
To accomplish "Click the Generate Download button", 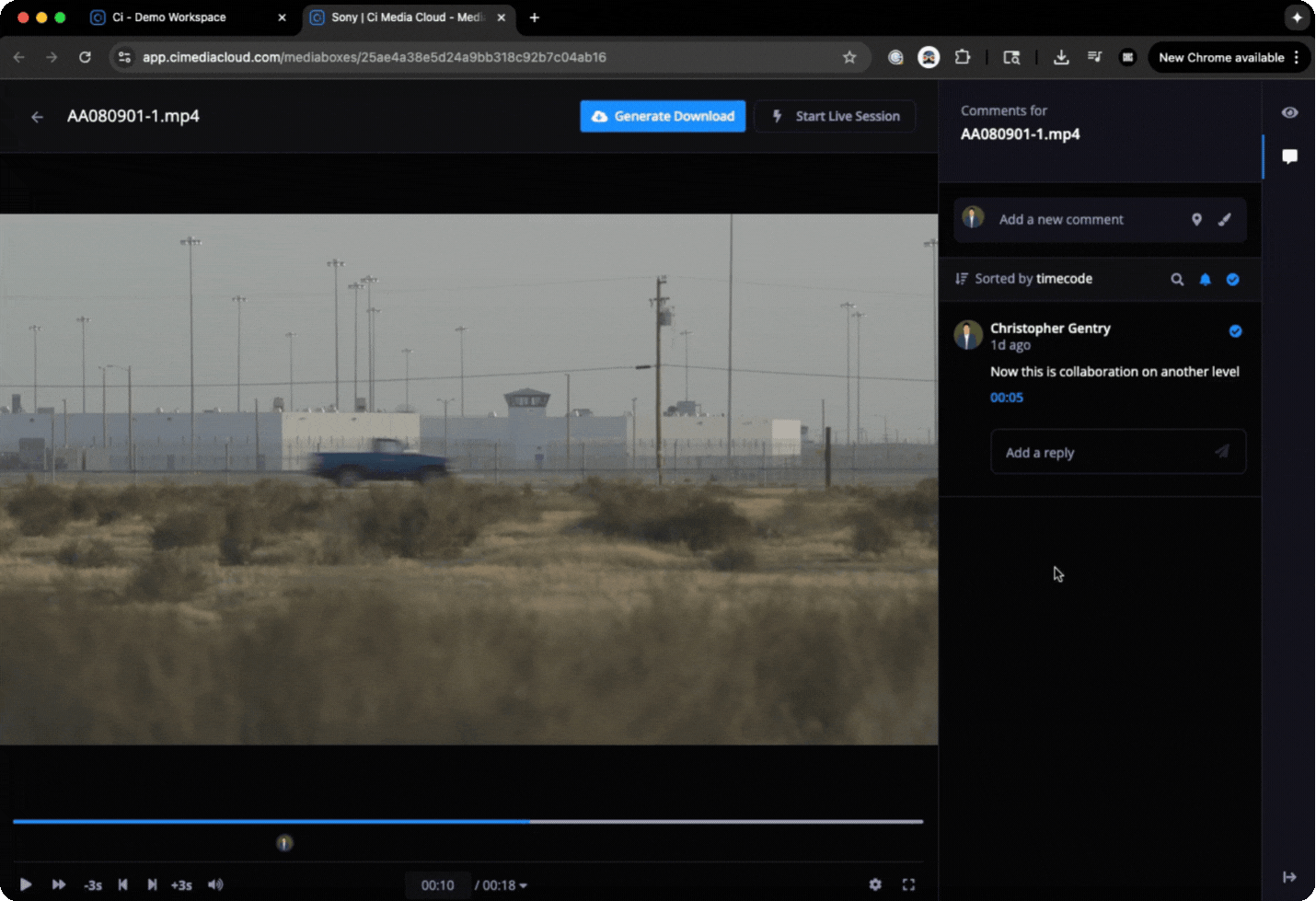I will coord(663,116).
